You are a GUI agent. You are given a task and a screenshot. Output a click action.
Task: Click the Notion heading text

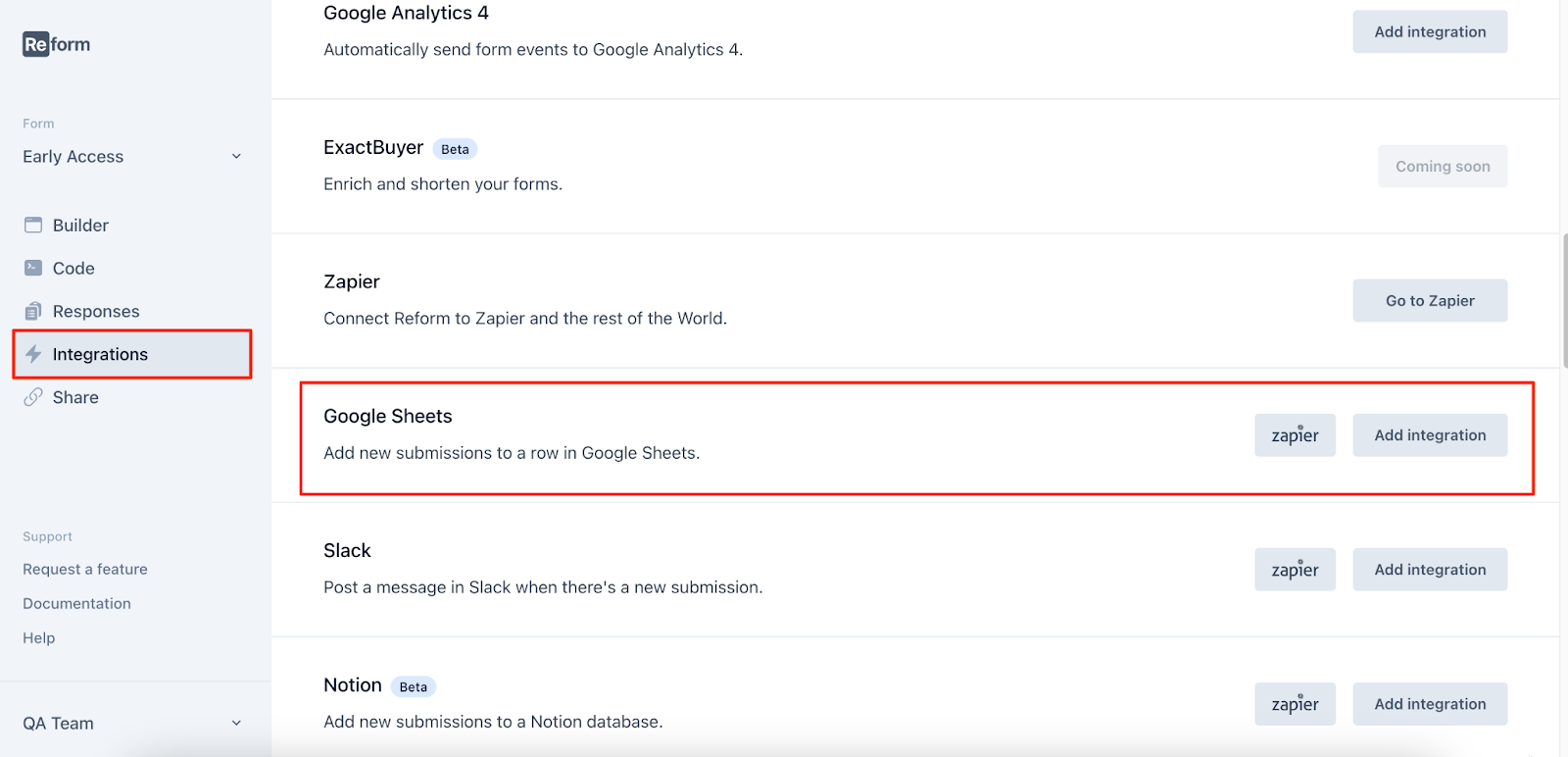pyautogui.click(x=353, y=684)
